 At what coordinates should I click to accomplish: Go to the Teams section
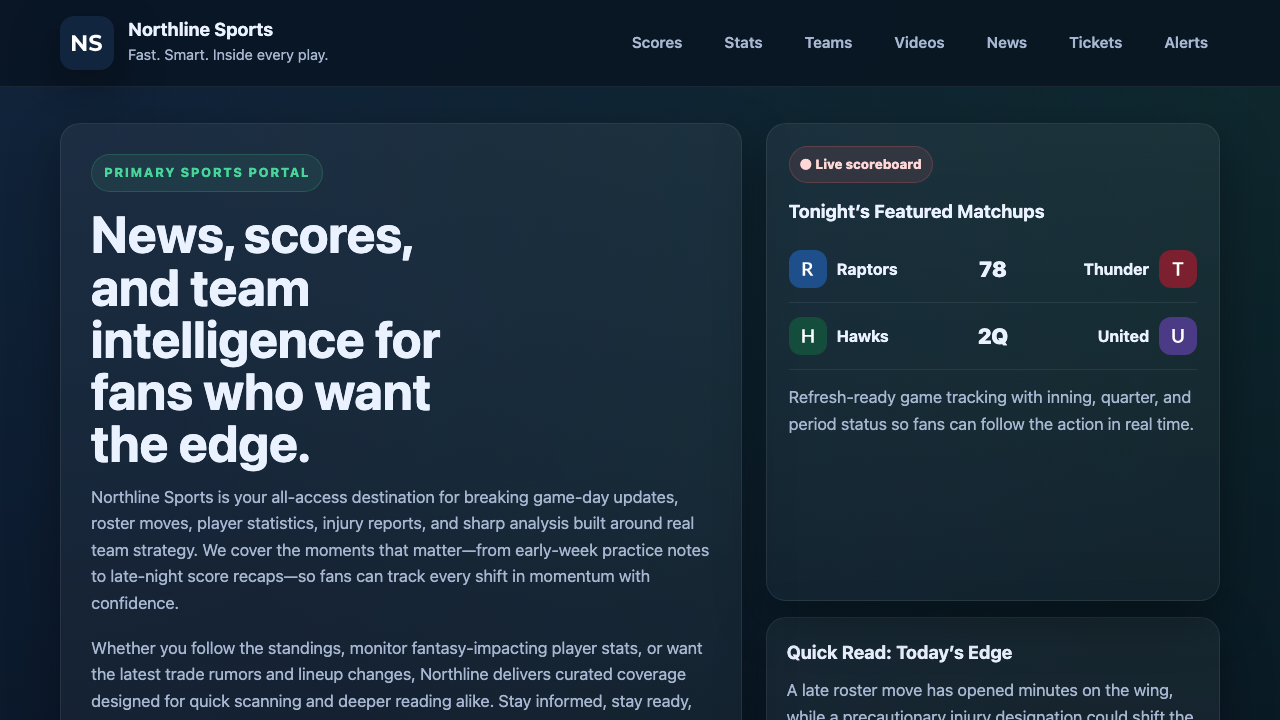[828, 43]
